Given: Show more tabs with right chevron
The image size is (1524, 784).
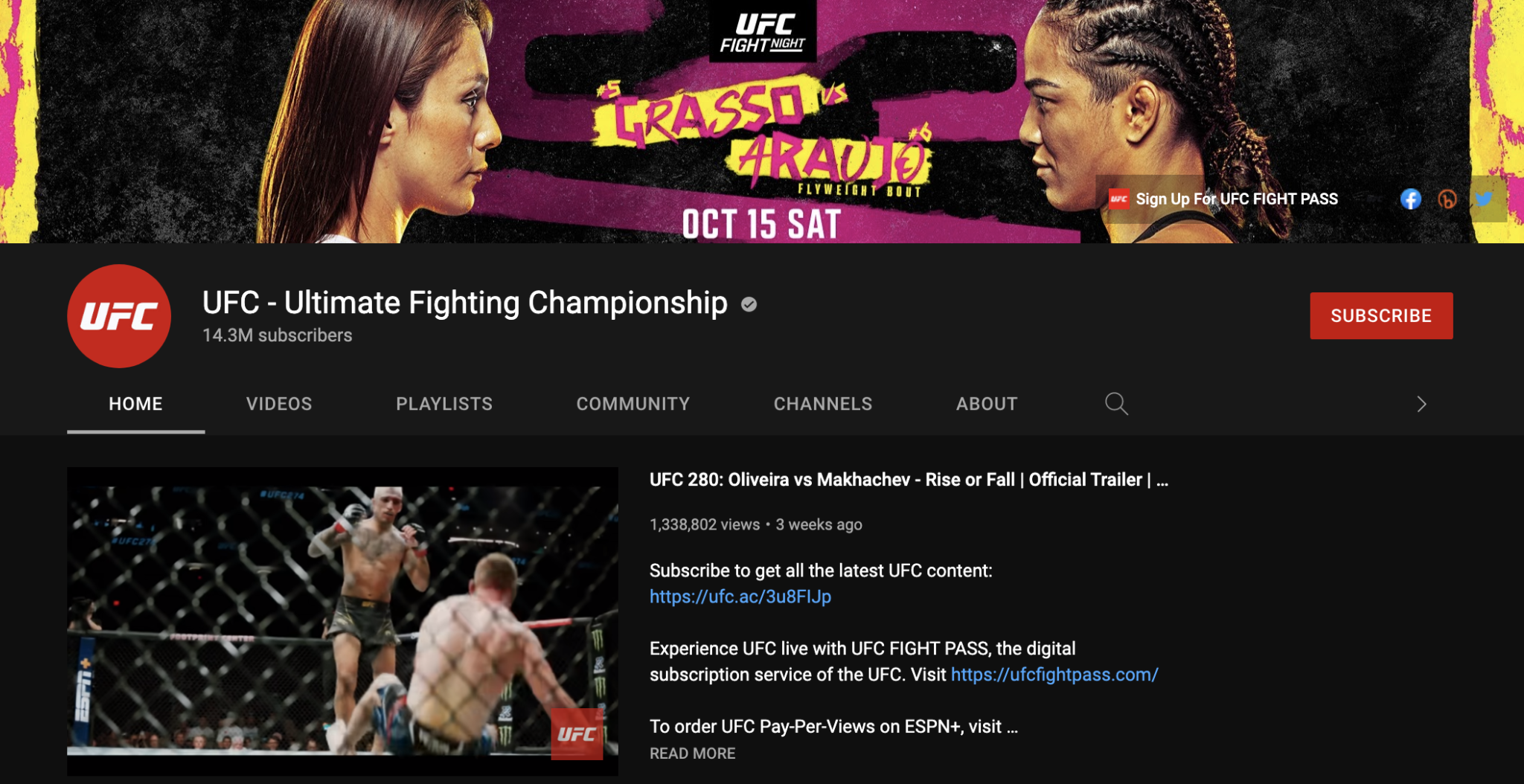Looking at the screenshot, I should point(1421,404).
